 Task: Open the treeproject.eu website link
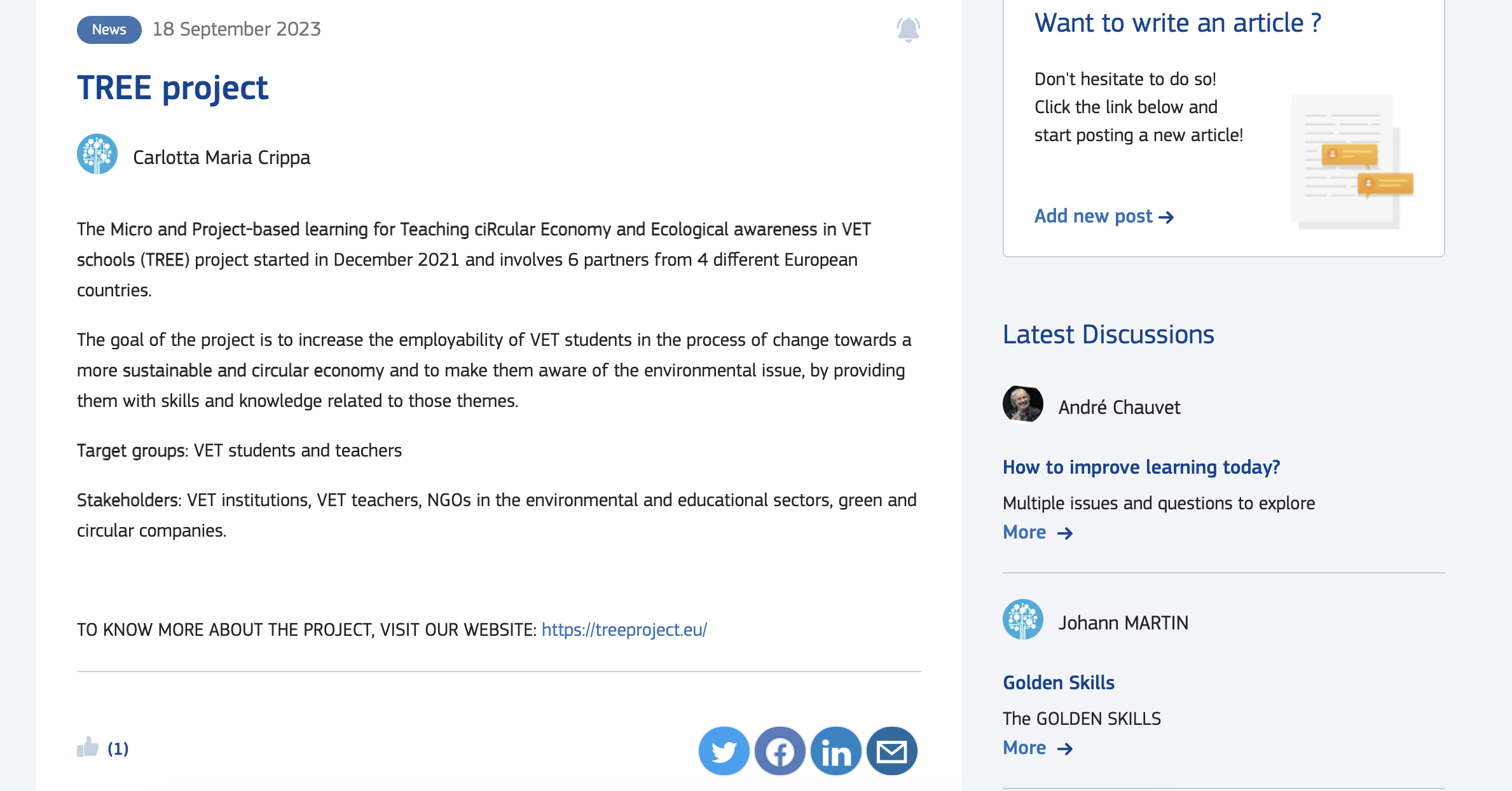pyautogui.click(x=624, y=629)
